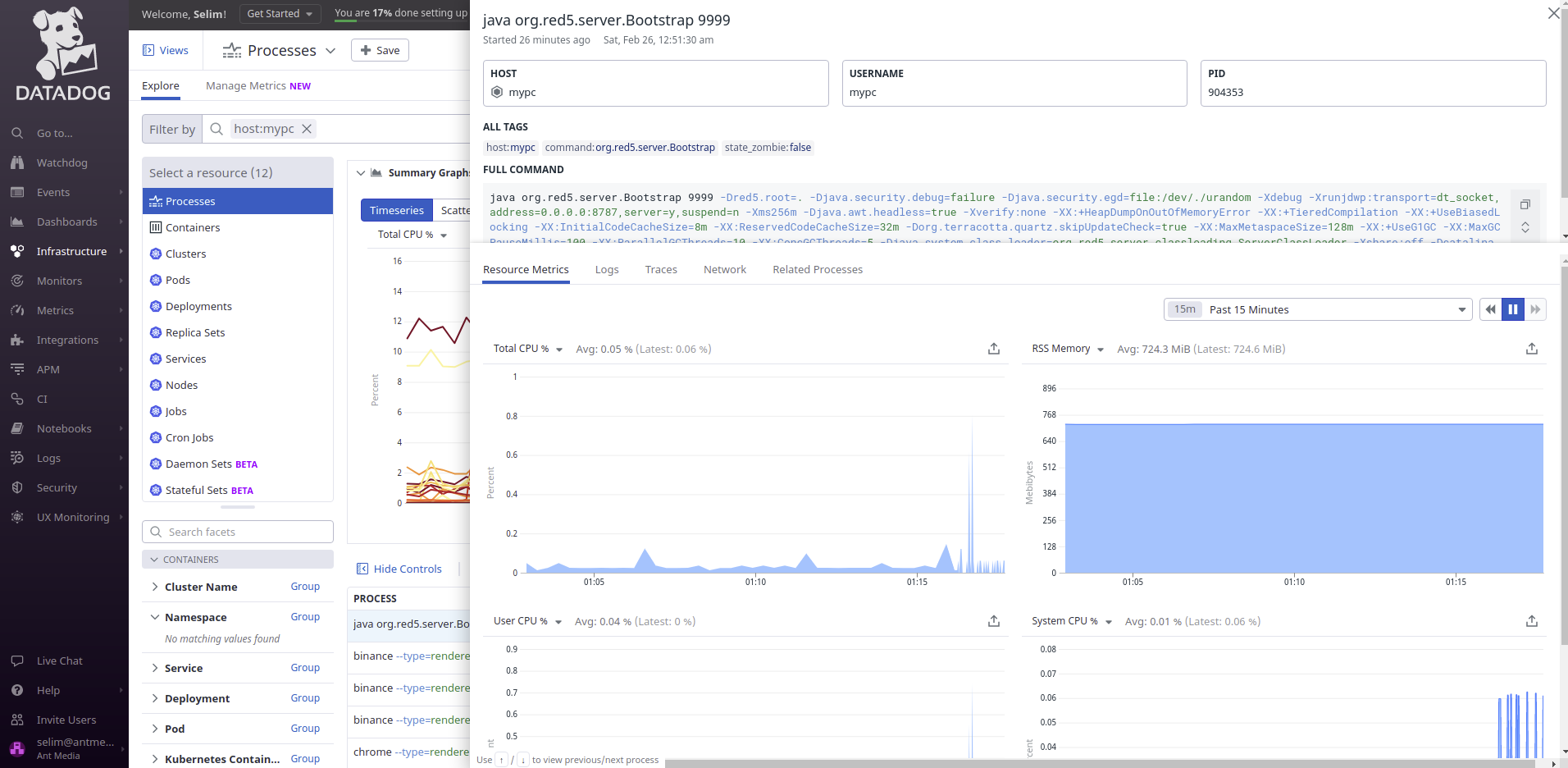
Task: Open Invite Users icon
Action: (x=17, y=720)
